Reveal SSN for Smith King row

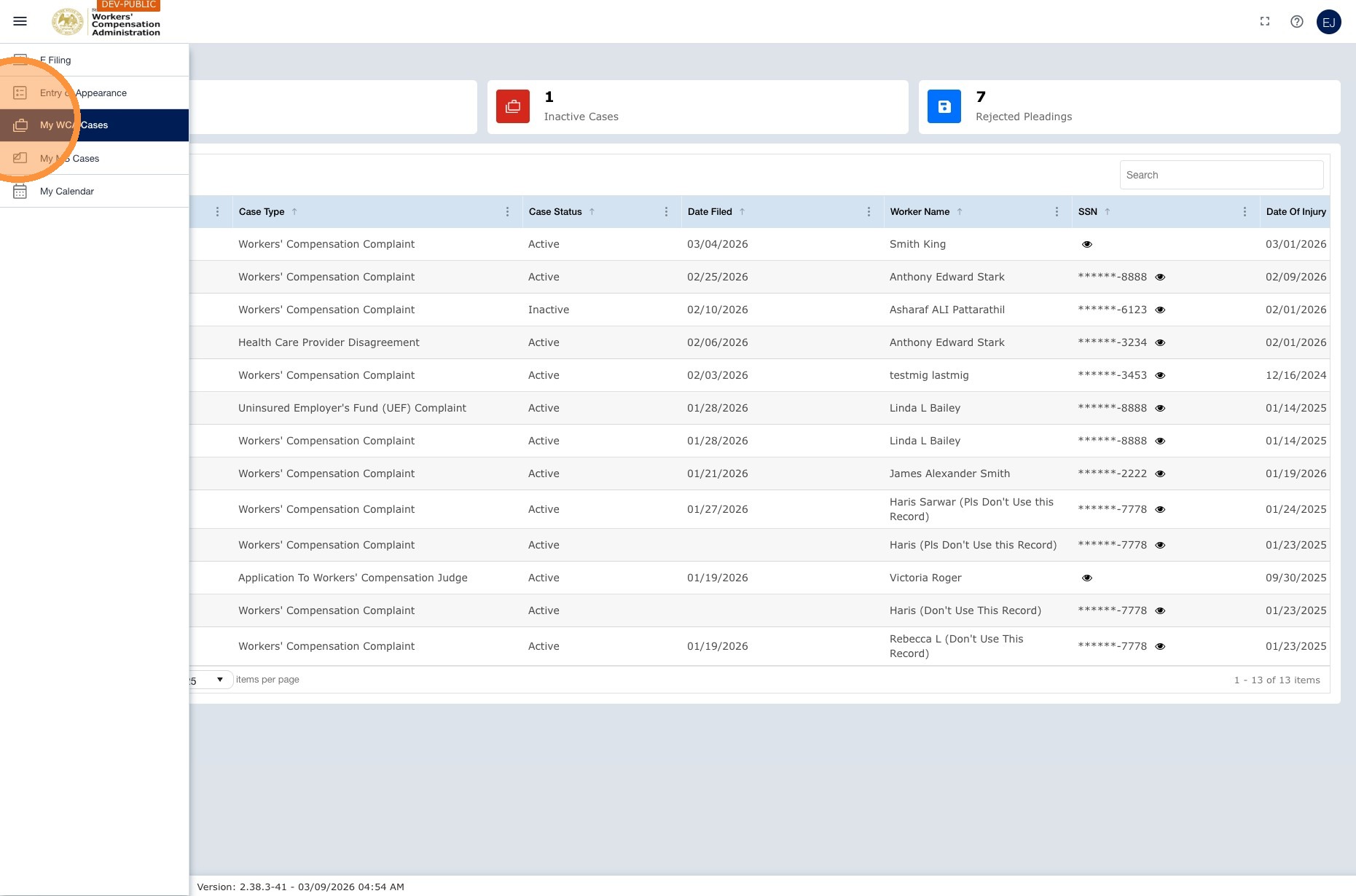coord(1087,244)
